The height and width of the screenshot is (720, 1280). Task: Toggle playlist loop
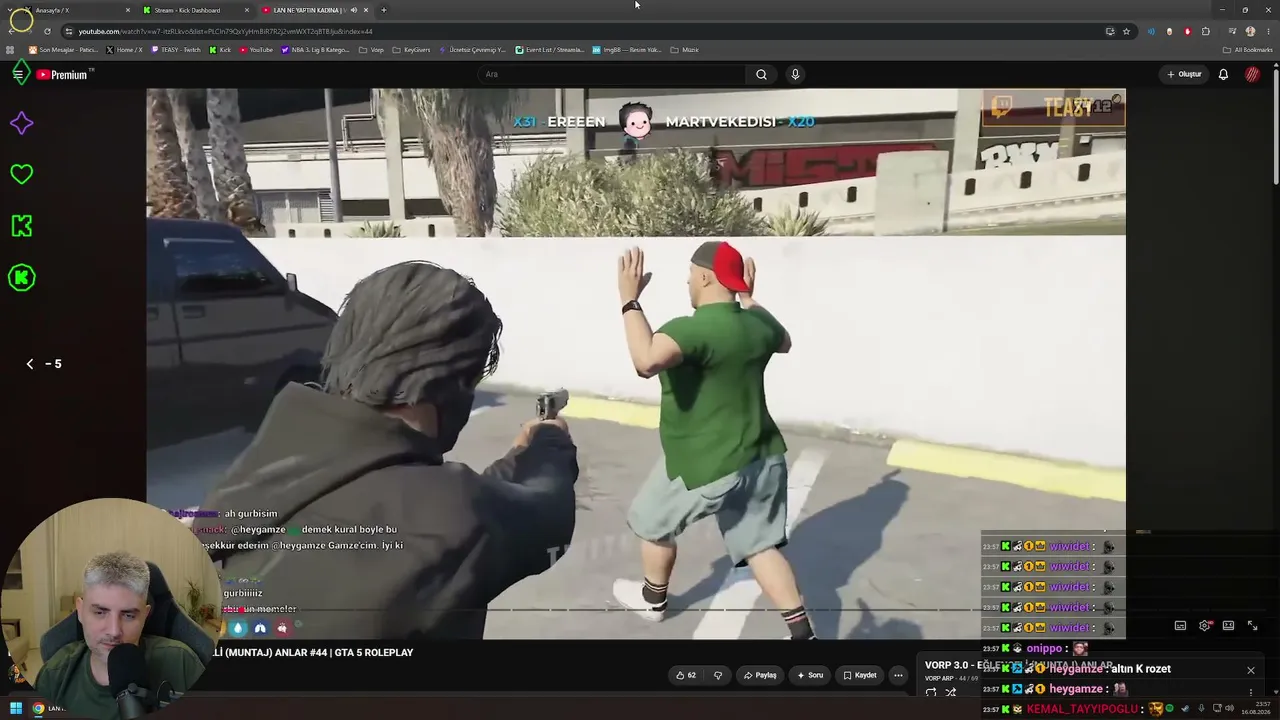coord(931,692)
